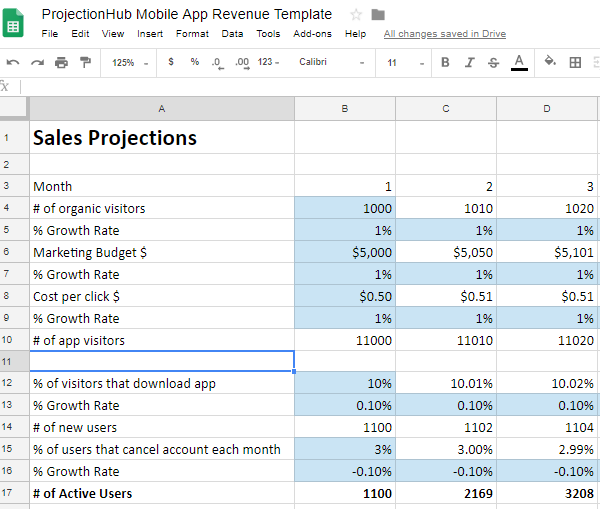This screenshot has height=509, width=600.
Task: Open the Edit menu
Action: tap(80, 34)
